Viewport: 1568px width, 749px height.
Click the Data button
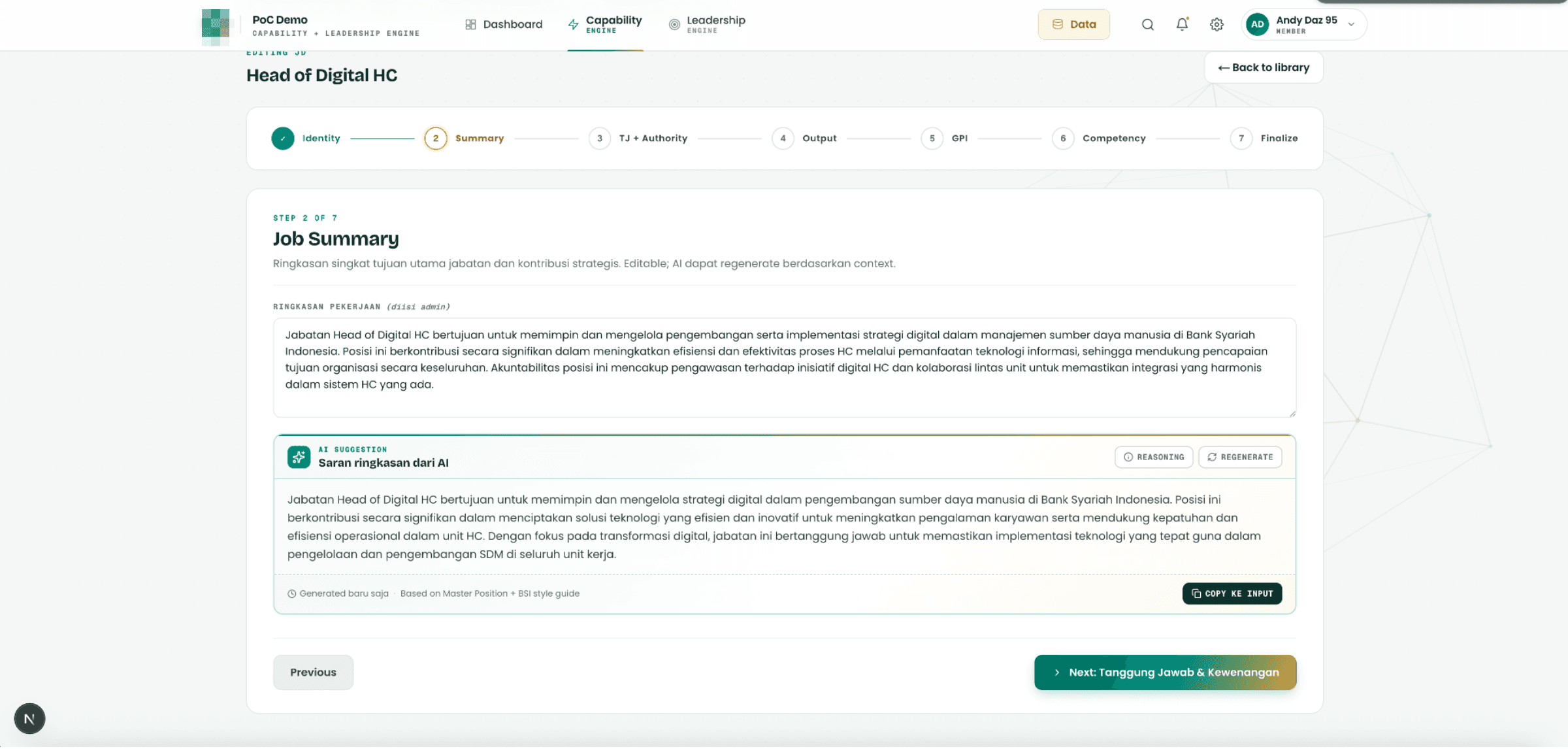(1073, 25)
